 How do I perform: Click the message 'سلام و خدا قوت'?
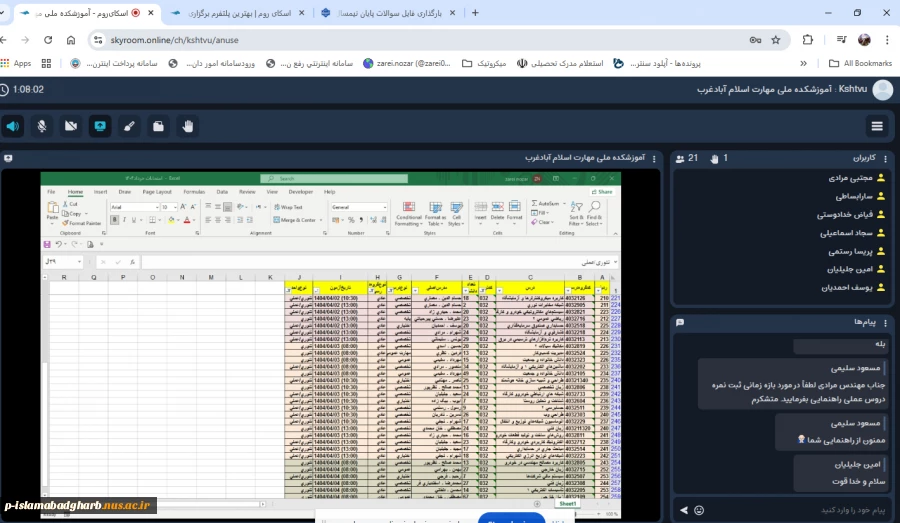859,482
